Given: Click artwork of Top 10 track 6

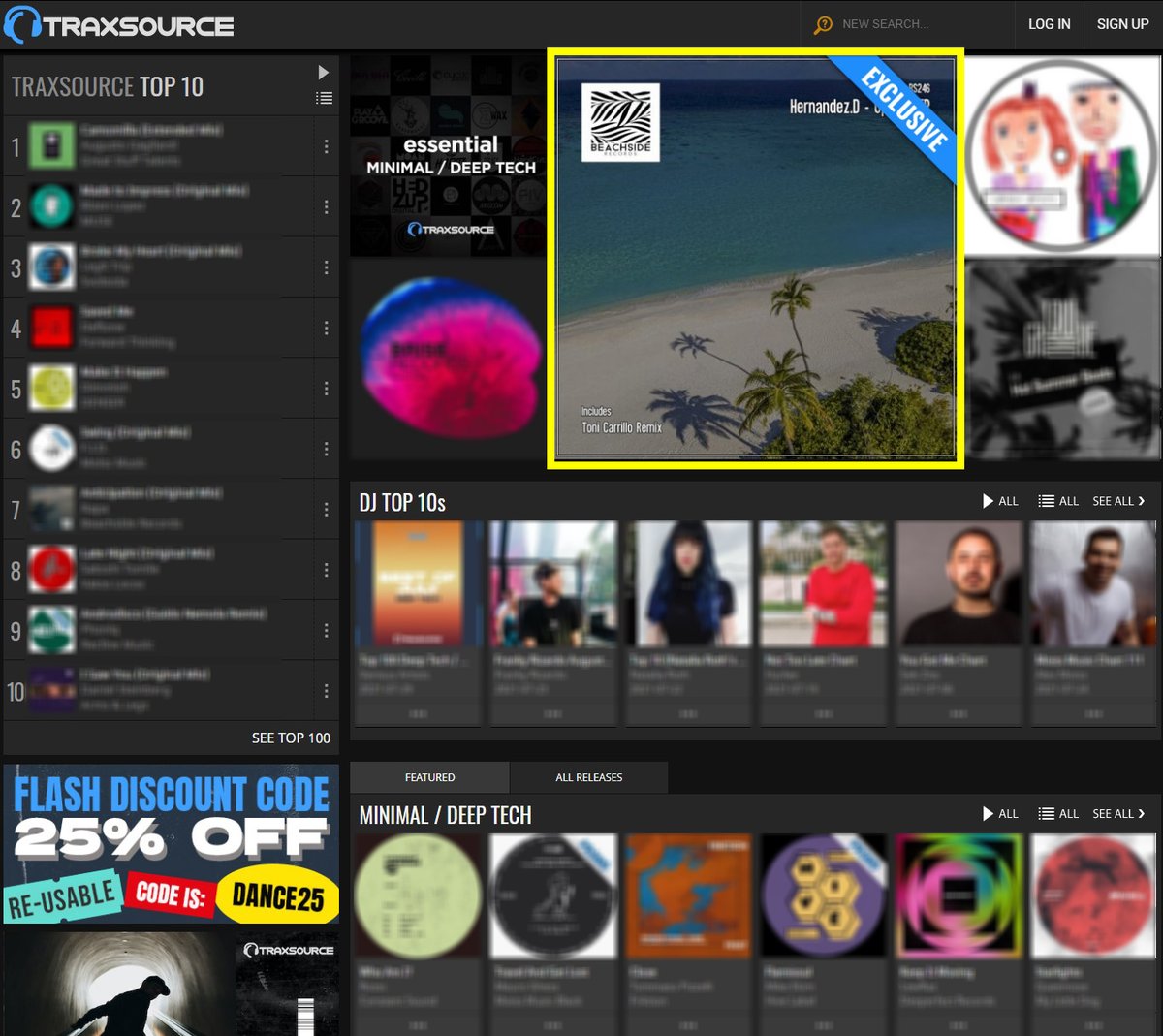Looking at the screenshot, I should pyautogui.click(x=51, y=449).
